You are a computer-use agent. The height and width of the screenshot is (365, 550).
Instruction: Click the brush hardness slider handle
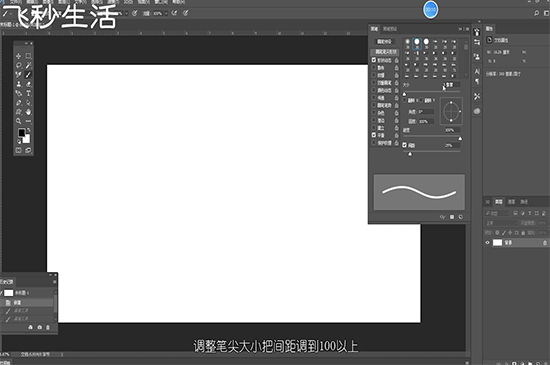click(460, 138)
